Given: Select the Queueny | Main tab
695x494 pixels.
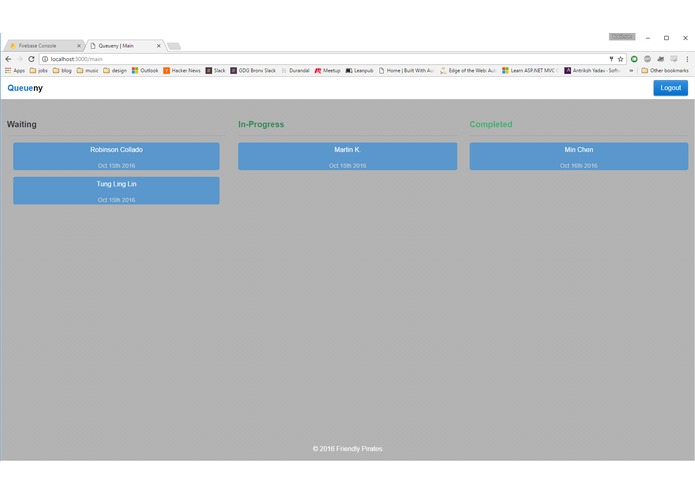Looking at the screenshot, I should [x=125, y=46].
